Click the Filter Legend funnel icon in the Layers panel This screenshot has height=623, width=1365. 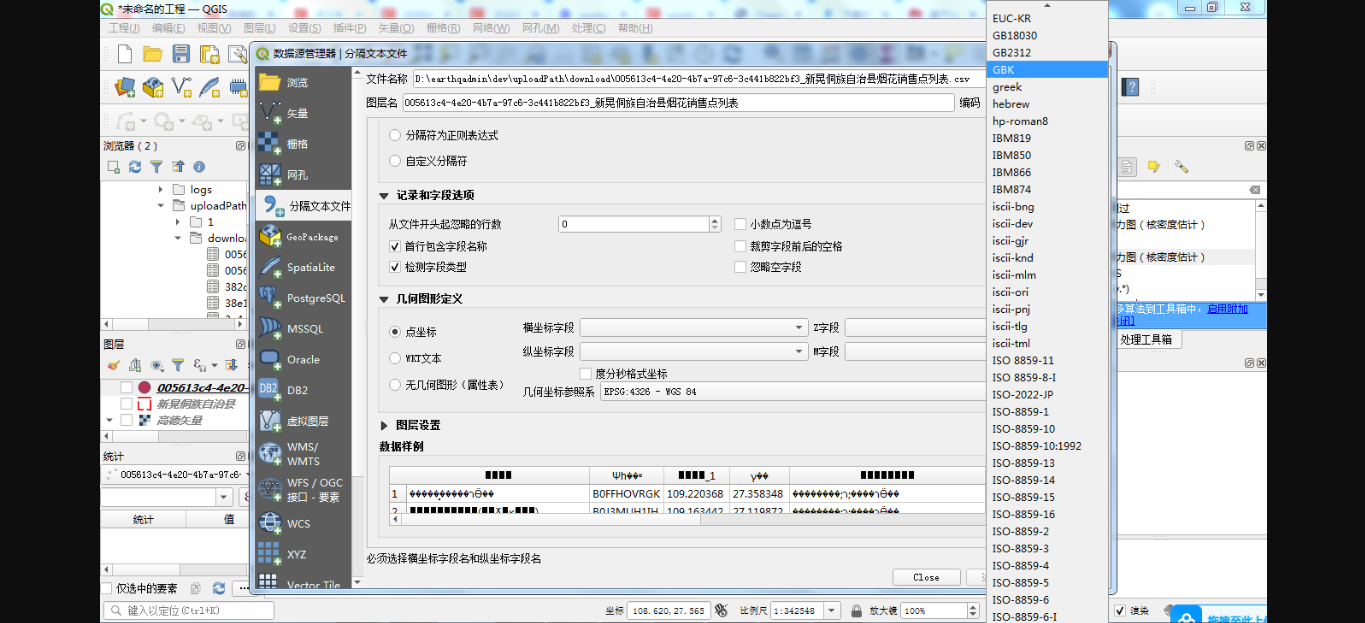pyautogui.click(x=178, y=366)
